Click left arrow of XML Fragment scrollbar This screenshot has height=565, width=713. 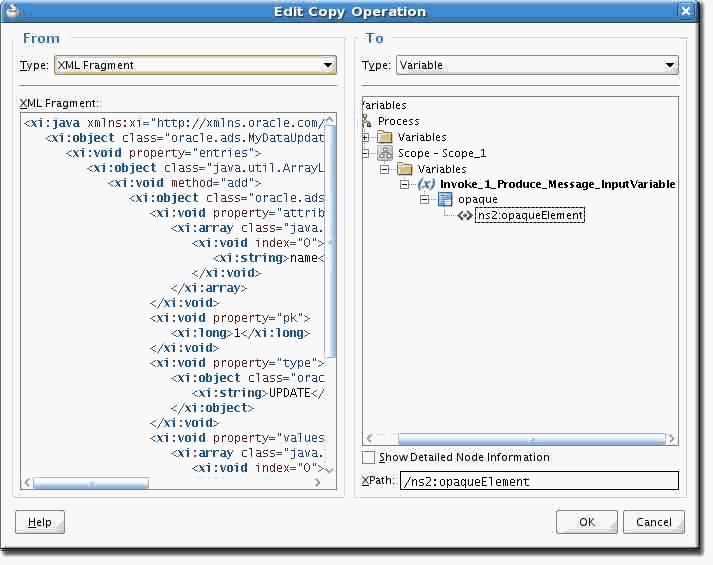click(x=28, y=483)
